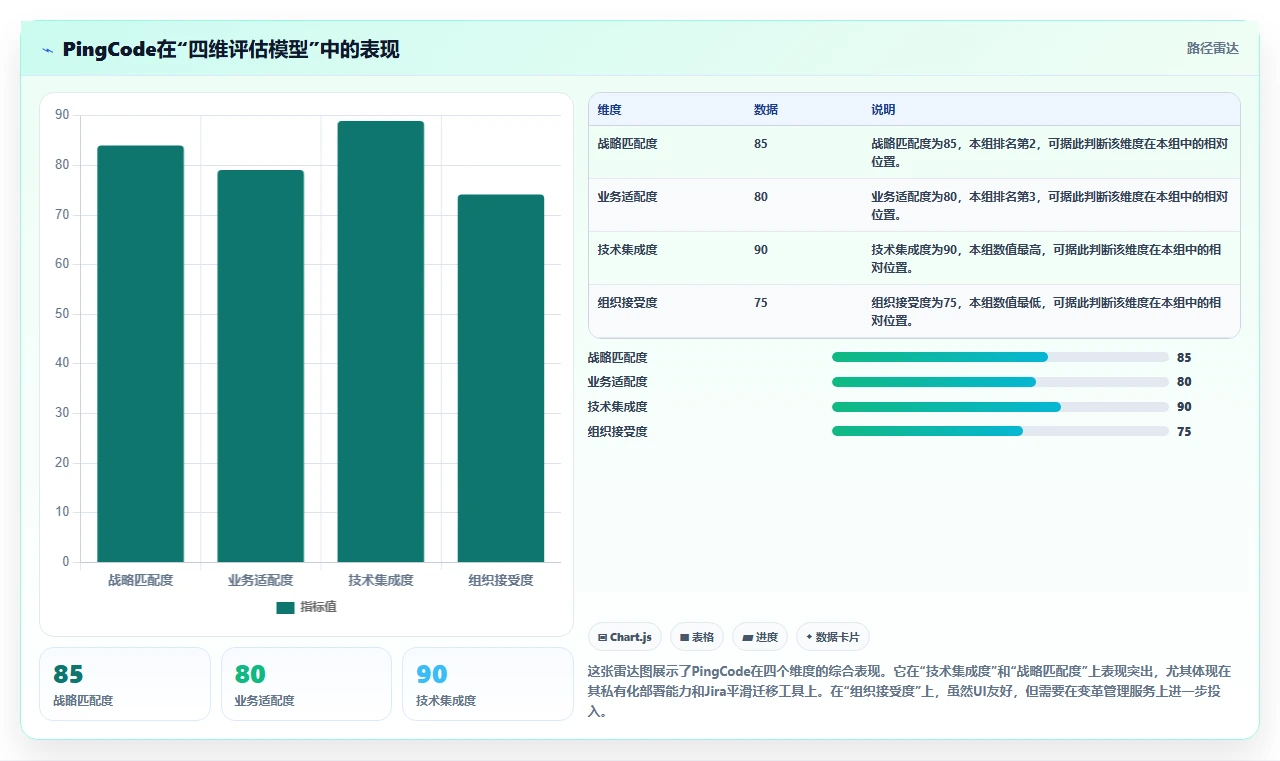Click y-axis tick label 90
The width and height of the screenshot is (1280, 761).
[62, 115]
